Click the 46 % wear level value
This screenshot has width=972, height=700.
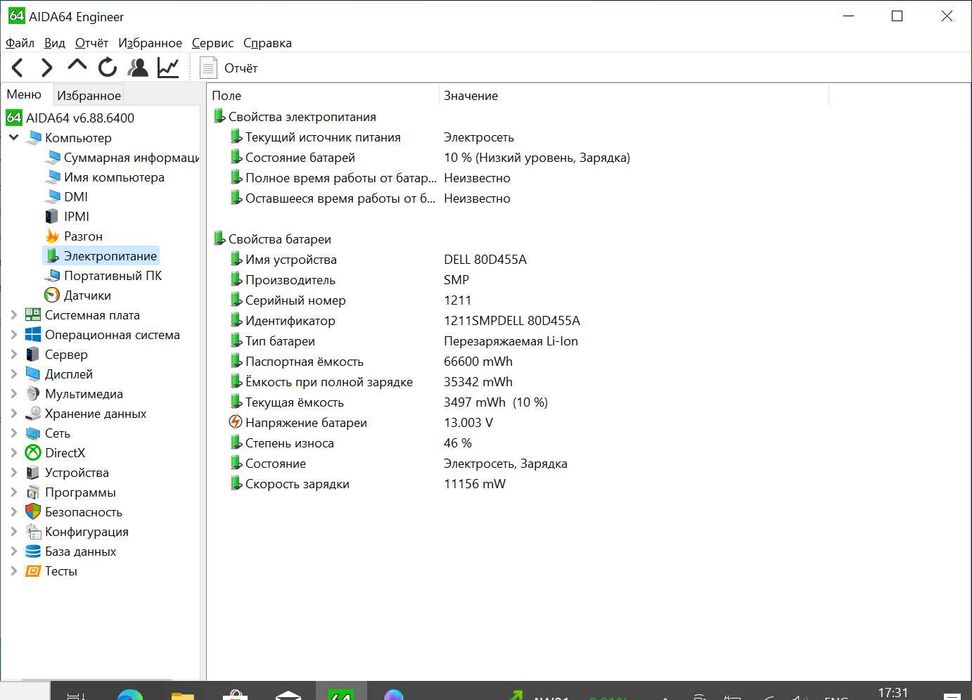457,443
